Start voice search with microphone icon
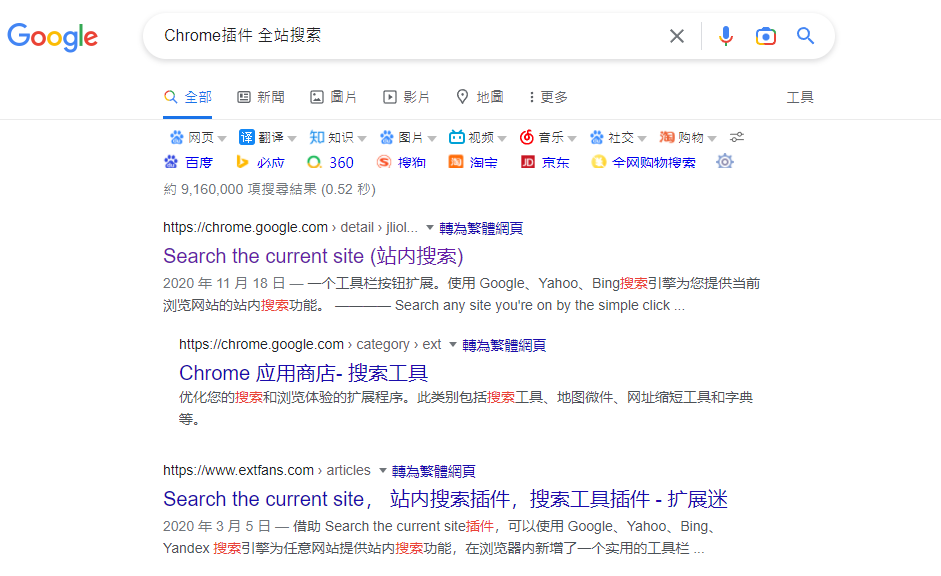The height and width of the screenshot is (576, 941). coord(726,36)
